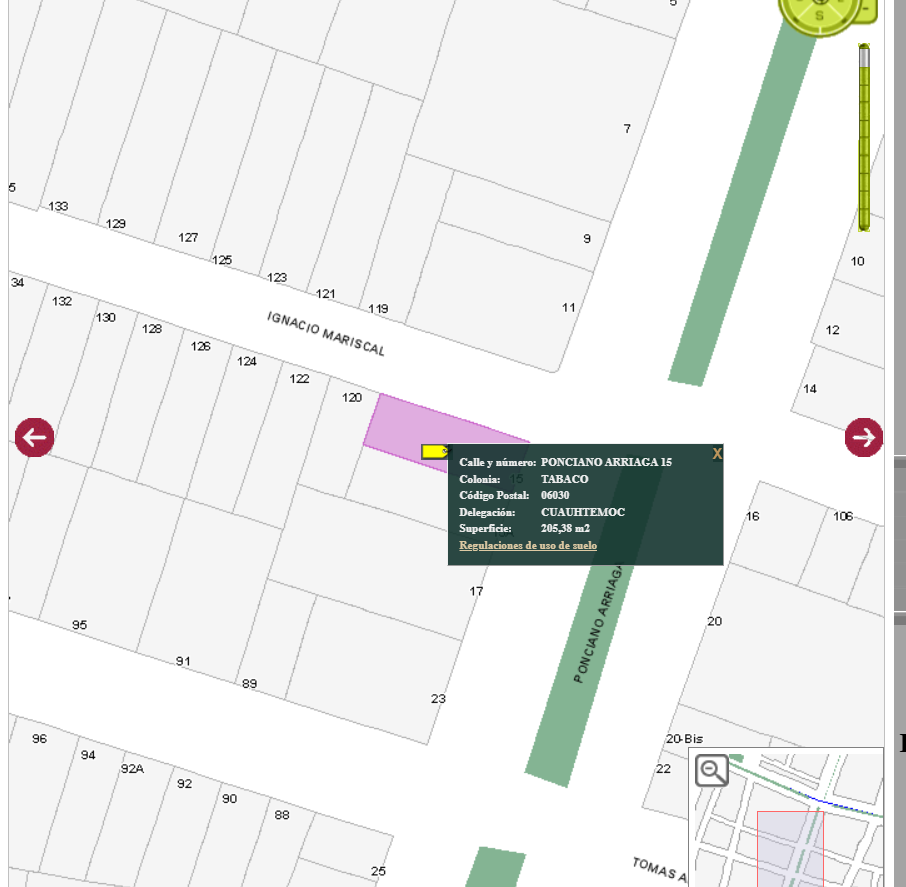This screenshot has width=906, height=887.
Task: Click the compass south (S) control
Action: coord(819,16)
